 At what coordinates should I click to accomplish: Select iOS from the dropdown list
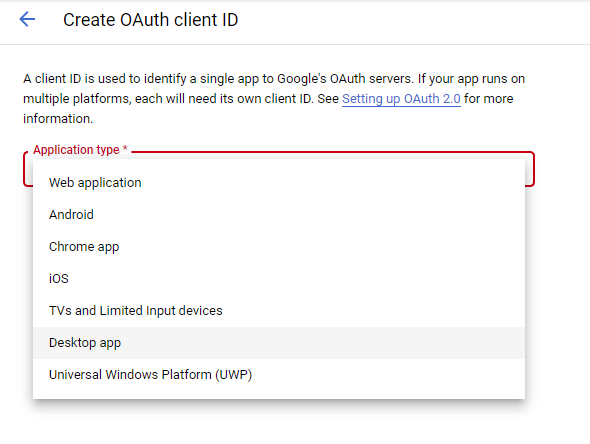279,278
